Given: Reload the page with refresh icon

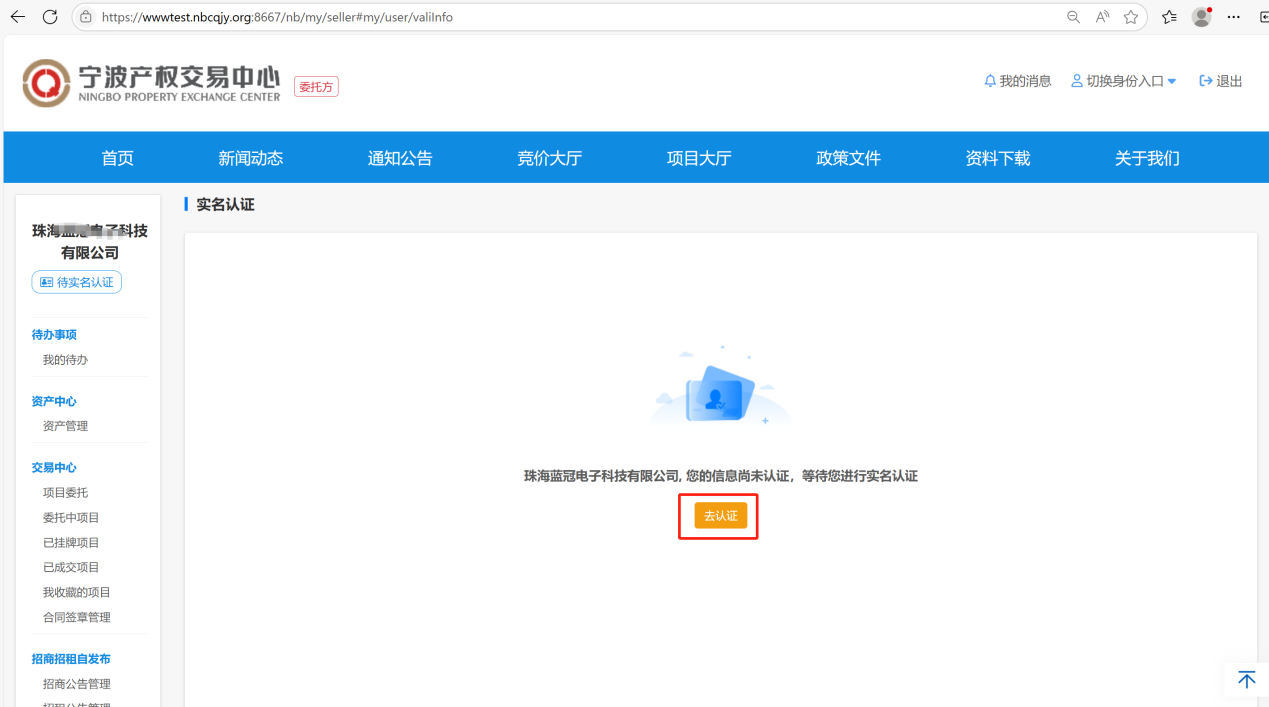Looking at the screenshot, I should point(50,17).
